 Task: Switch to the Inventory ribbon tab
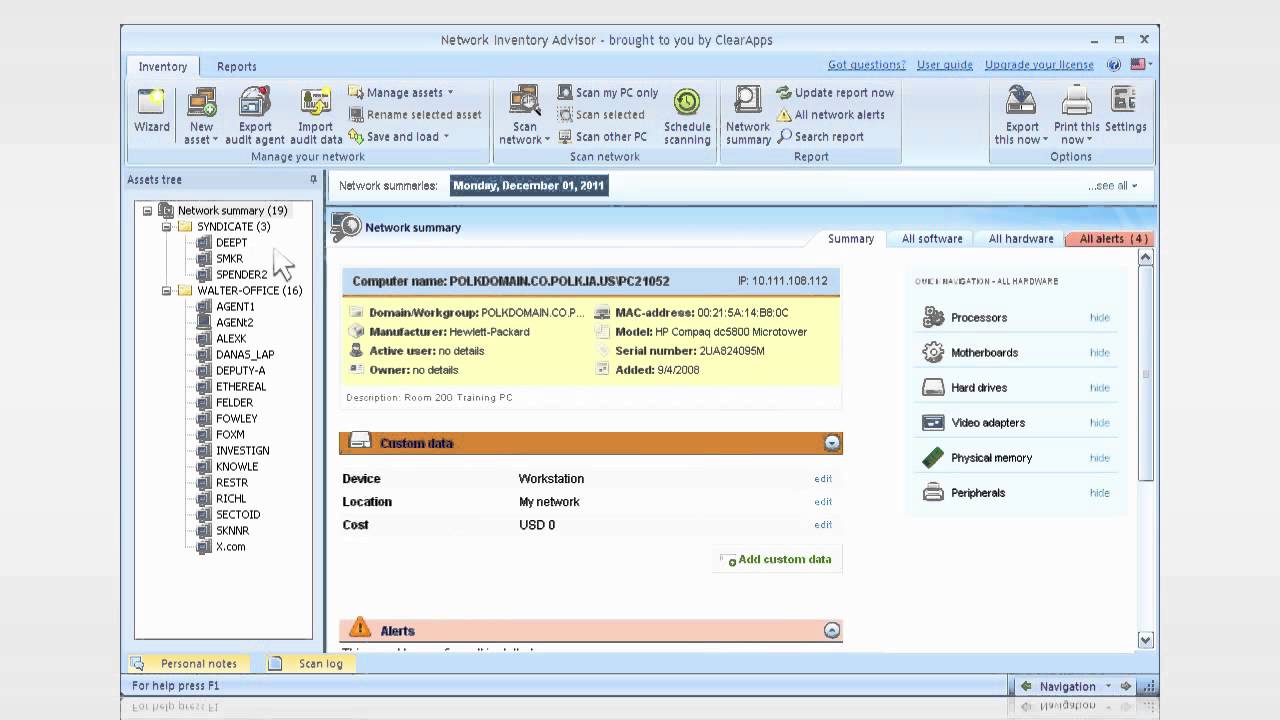click(x=163, y=66)
